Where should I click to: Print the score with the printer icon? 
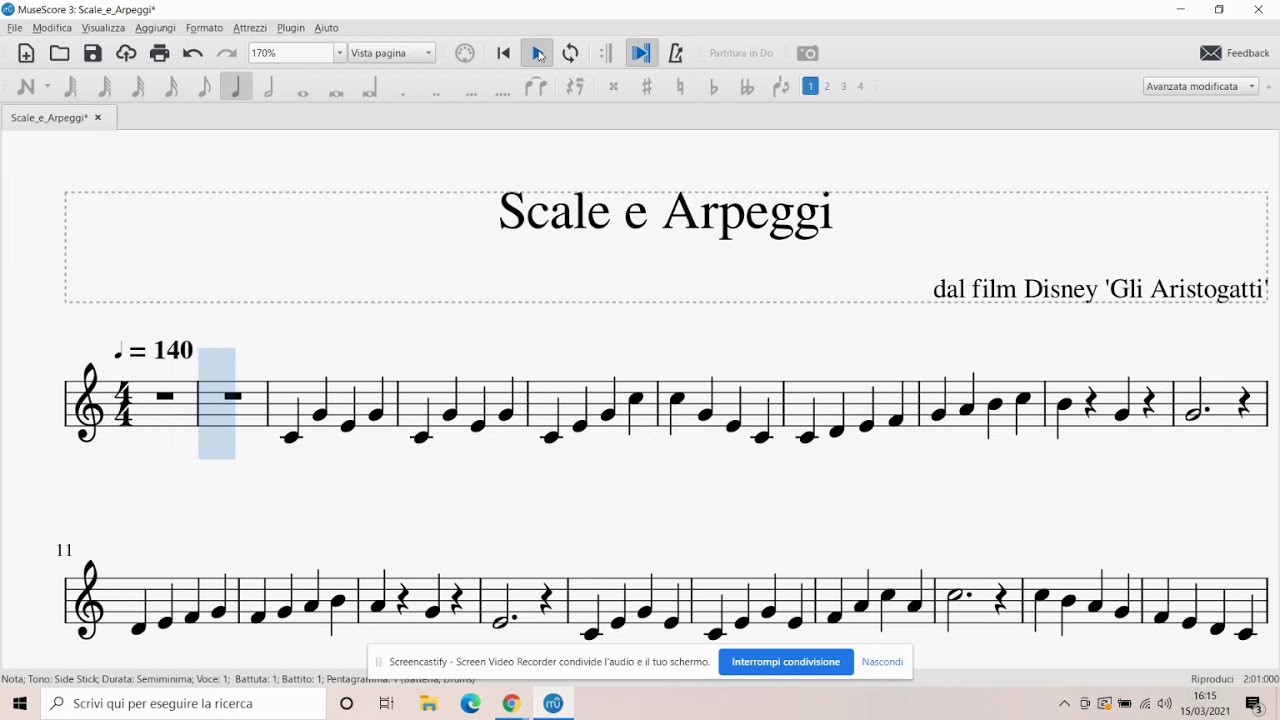click(x=160, y=53)
